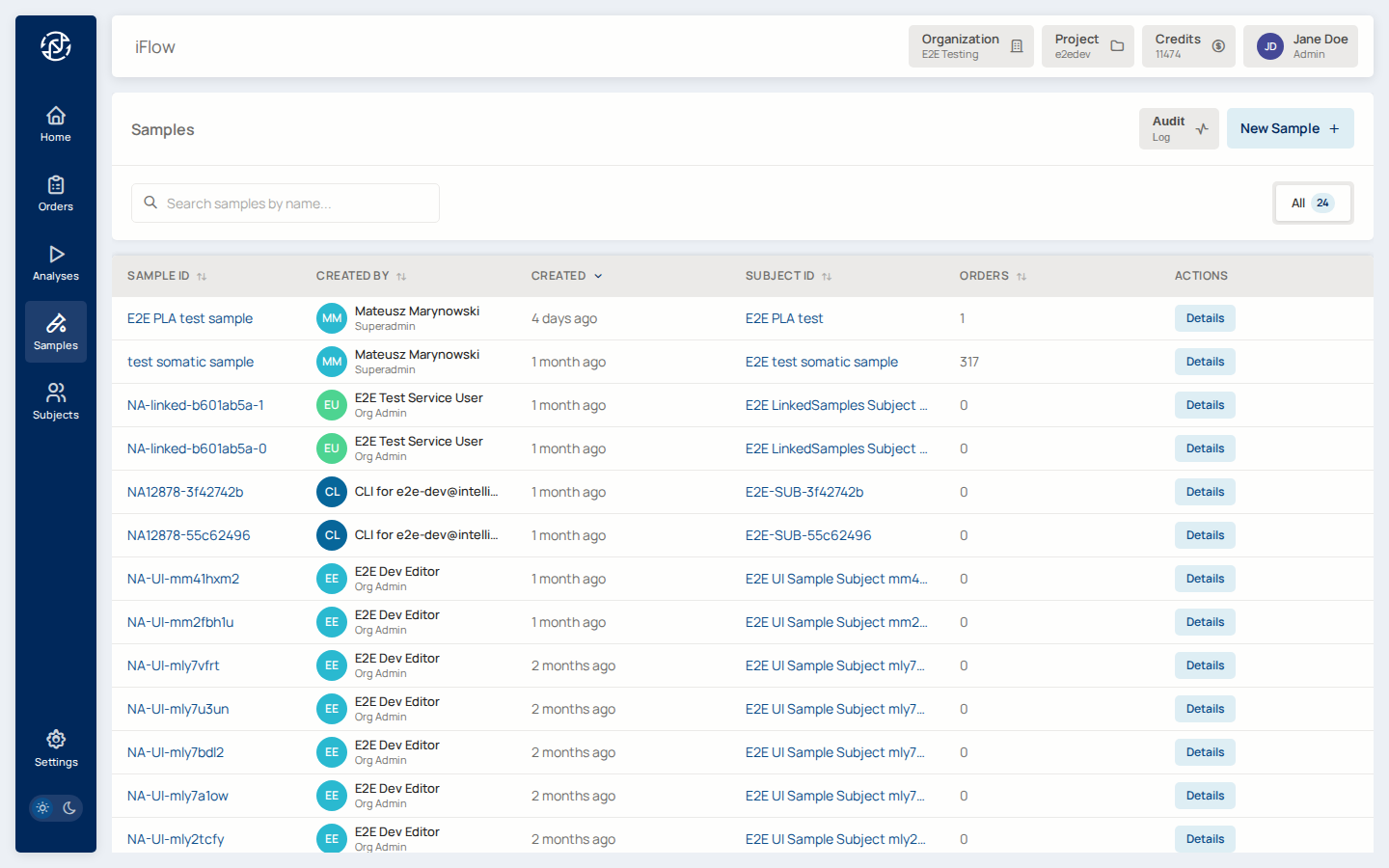Click the magnifier icon in search box
The height and width of the screenshot is (868, 1389).
click(x=150, y=203)
